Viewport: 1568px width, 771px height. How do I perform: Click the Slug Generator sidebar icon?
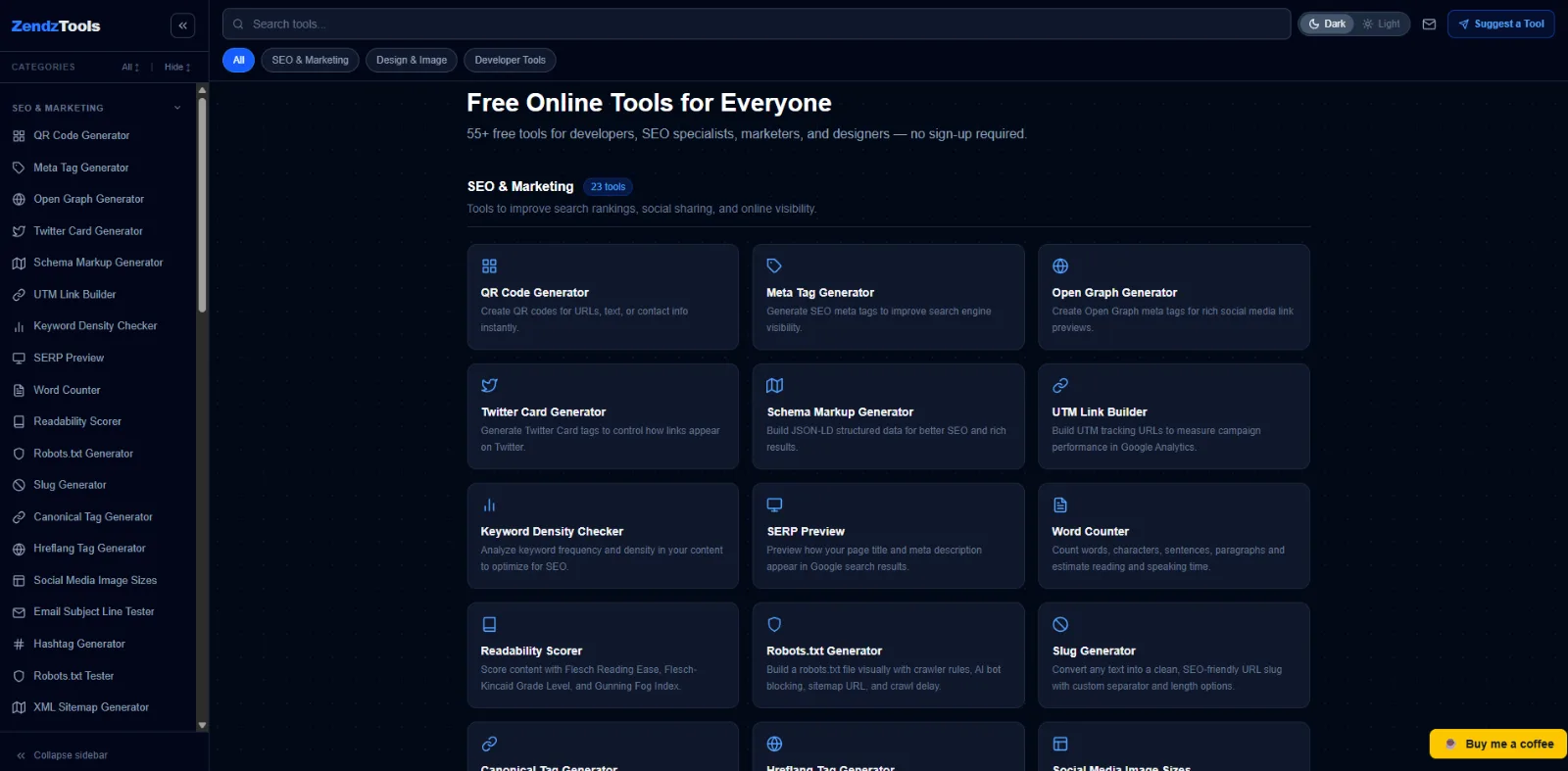pyautogui.click(x=19, y=485)
